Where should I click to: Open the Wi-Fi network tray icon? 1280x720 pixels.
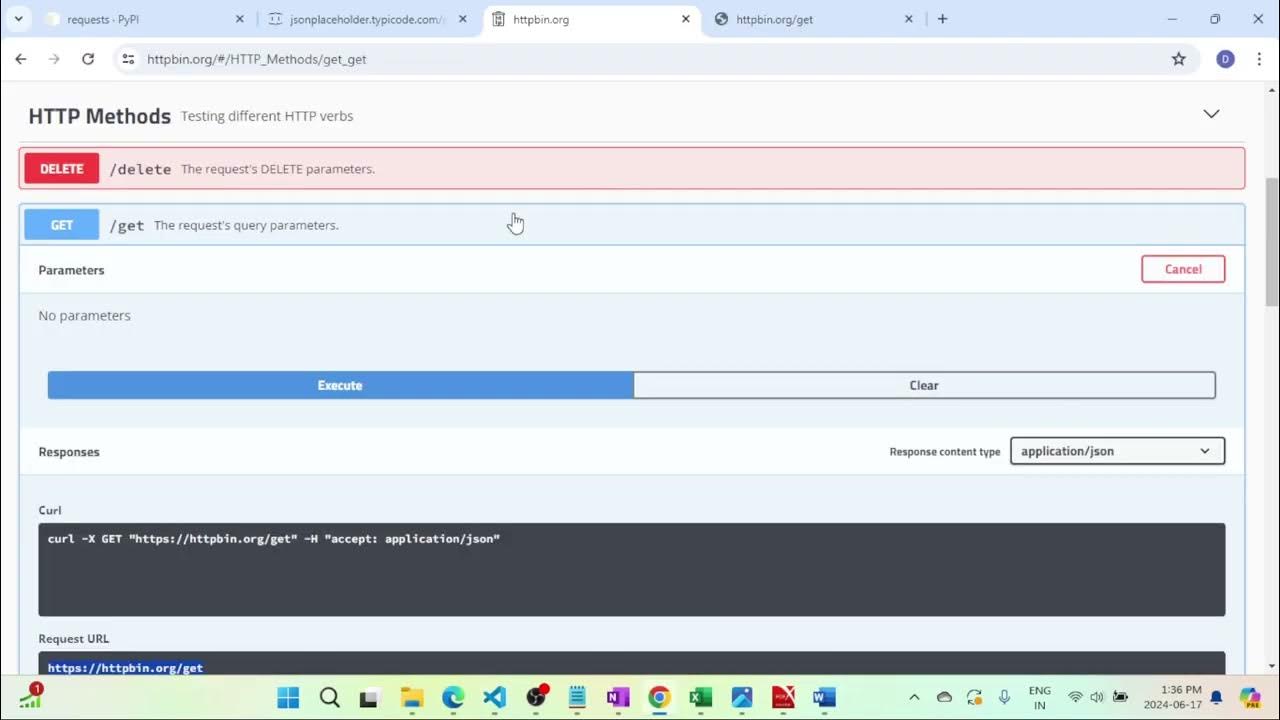click(x=1075, y=697)
